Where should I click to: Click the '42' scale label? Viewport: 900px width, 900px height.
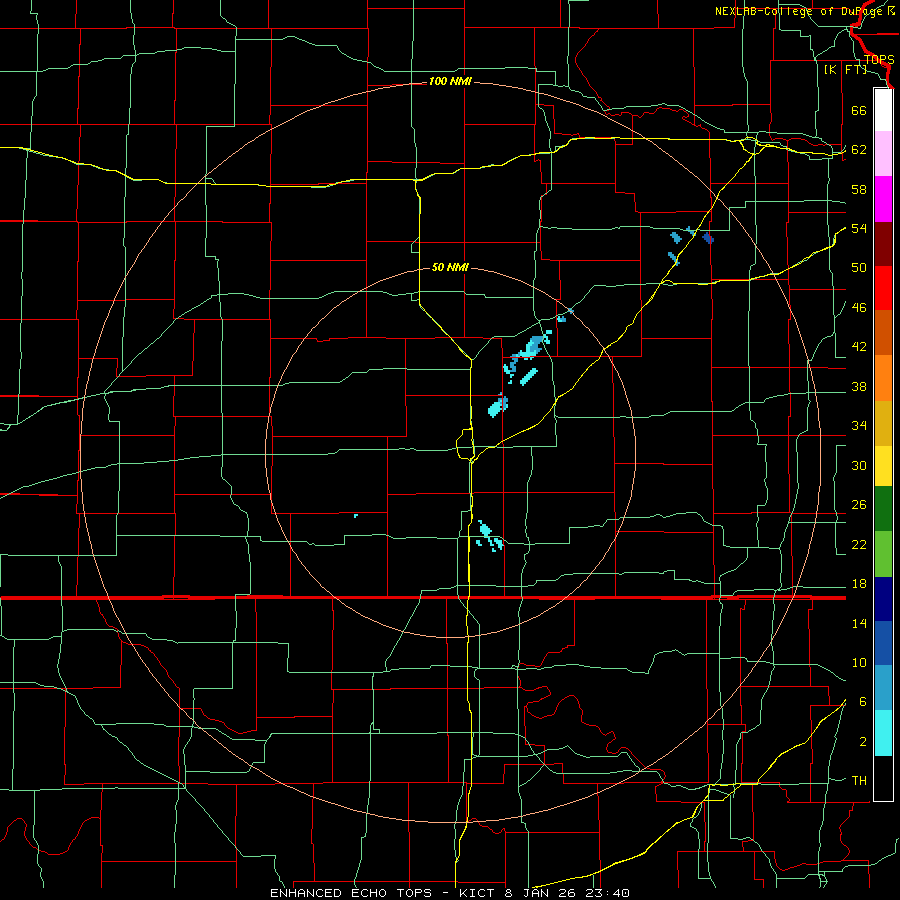point(859,347)
